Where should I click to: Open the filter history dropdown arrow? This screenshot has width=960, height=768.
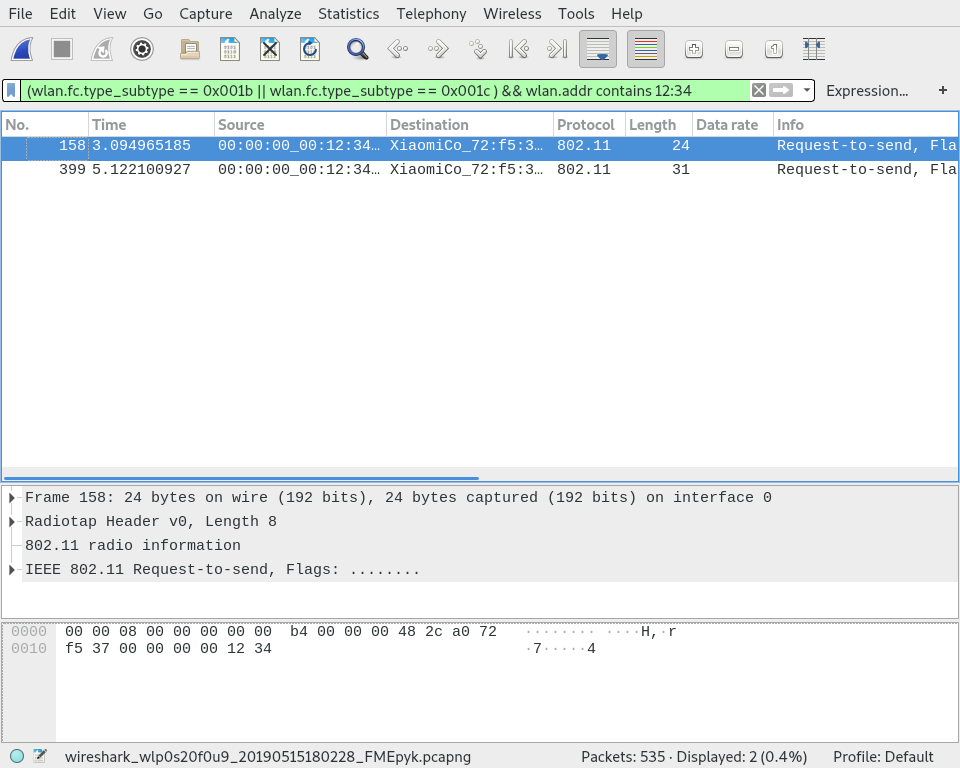(806, 90)
